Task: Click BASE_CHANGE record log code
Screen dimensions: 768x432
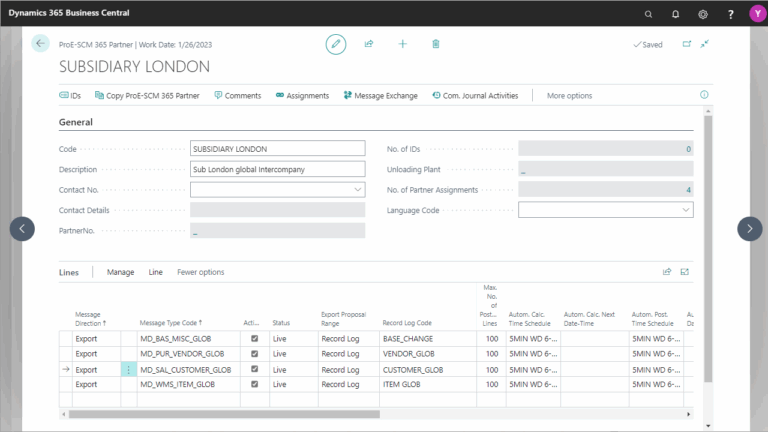Action: (408, 338)
